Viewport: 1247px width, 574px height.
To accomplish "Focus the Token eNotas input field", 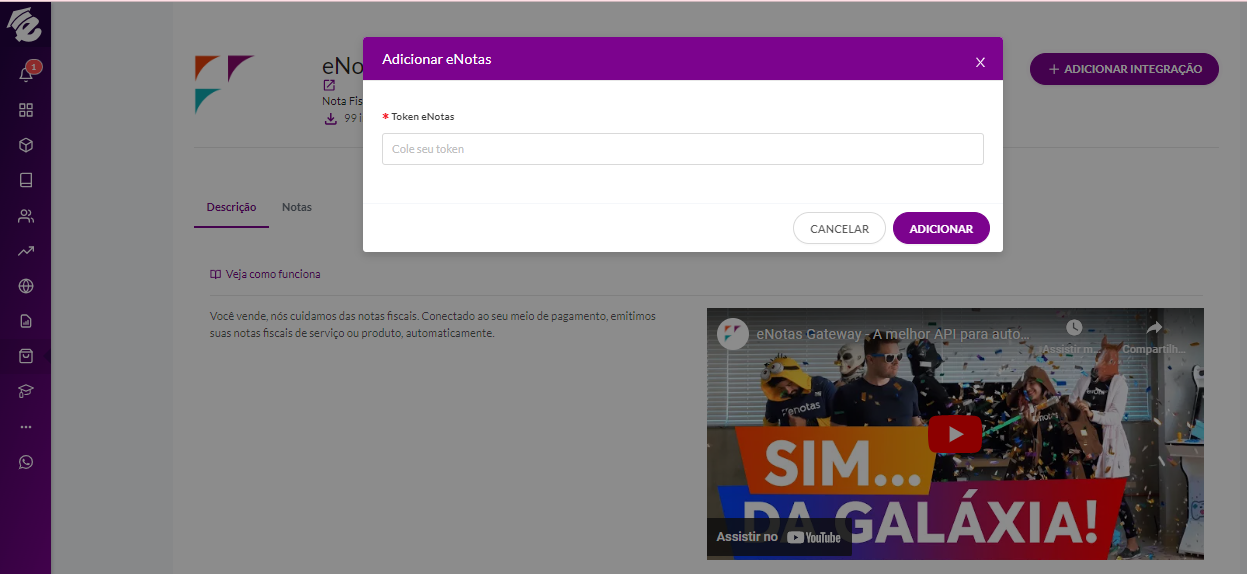I will [x=682, y=149].
